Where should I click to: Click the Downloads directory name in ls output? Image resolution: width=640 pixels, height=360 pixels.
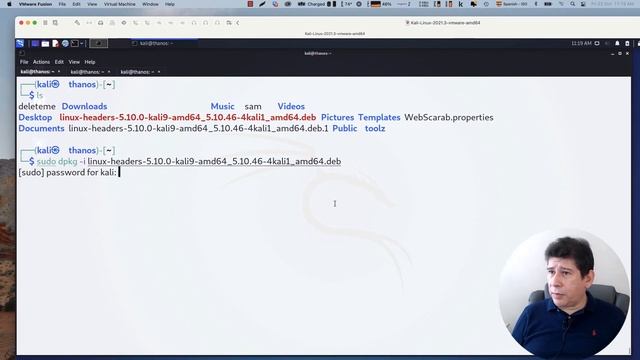(x=84, y=106)
